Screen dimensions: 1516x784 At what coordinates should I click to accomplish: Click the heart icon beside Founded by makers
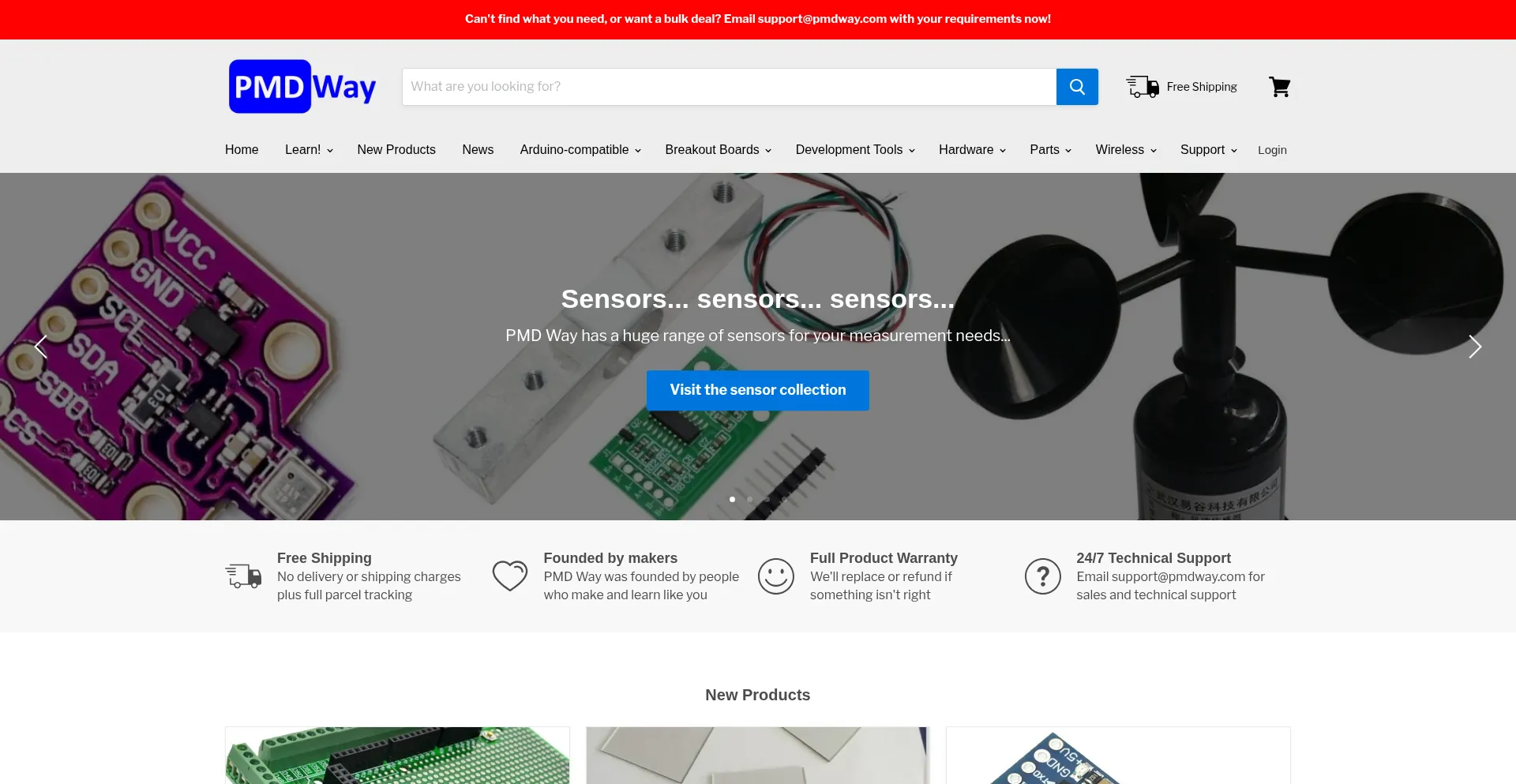510,576
